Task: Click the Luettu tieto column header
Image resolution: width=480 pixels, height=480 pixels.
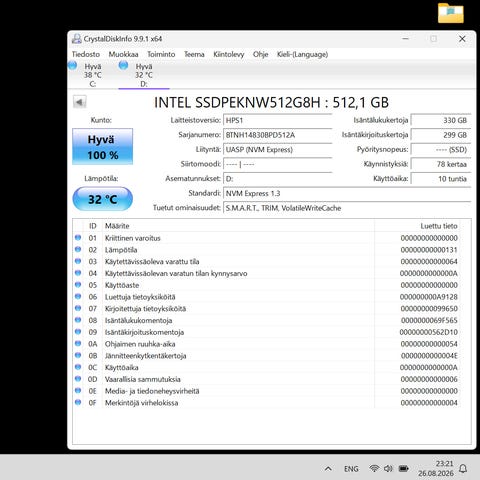Action: (439, 226)
